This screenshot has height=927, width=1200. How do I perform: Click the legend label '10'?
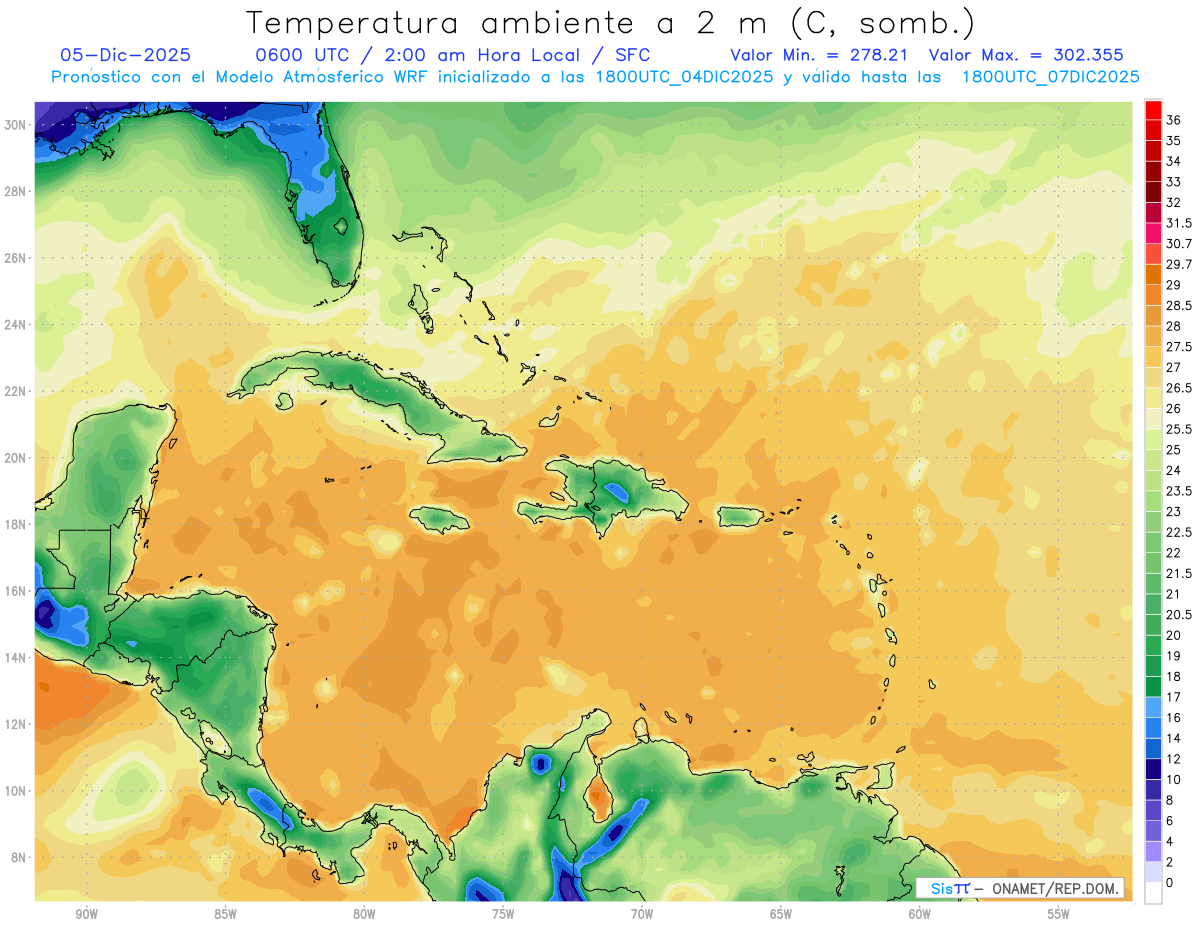tap(1173, 779)
